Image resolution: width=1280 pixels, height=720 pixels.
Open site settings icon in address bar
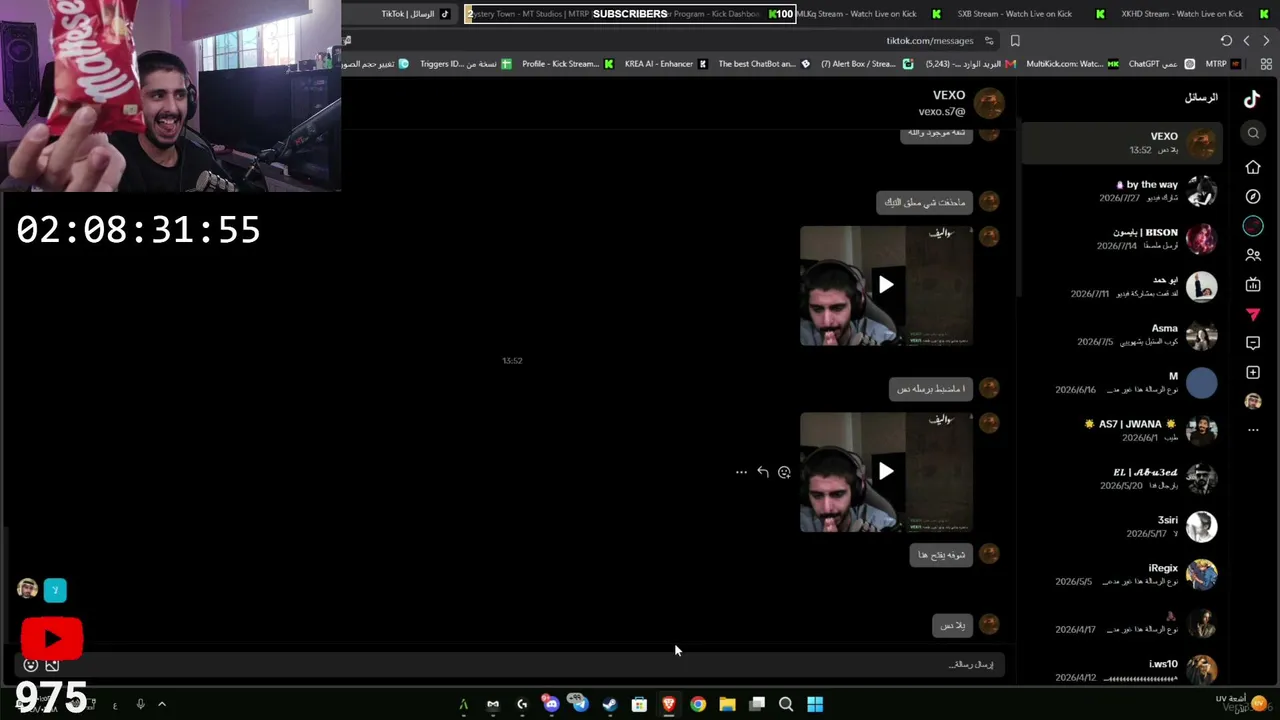989,41
